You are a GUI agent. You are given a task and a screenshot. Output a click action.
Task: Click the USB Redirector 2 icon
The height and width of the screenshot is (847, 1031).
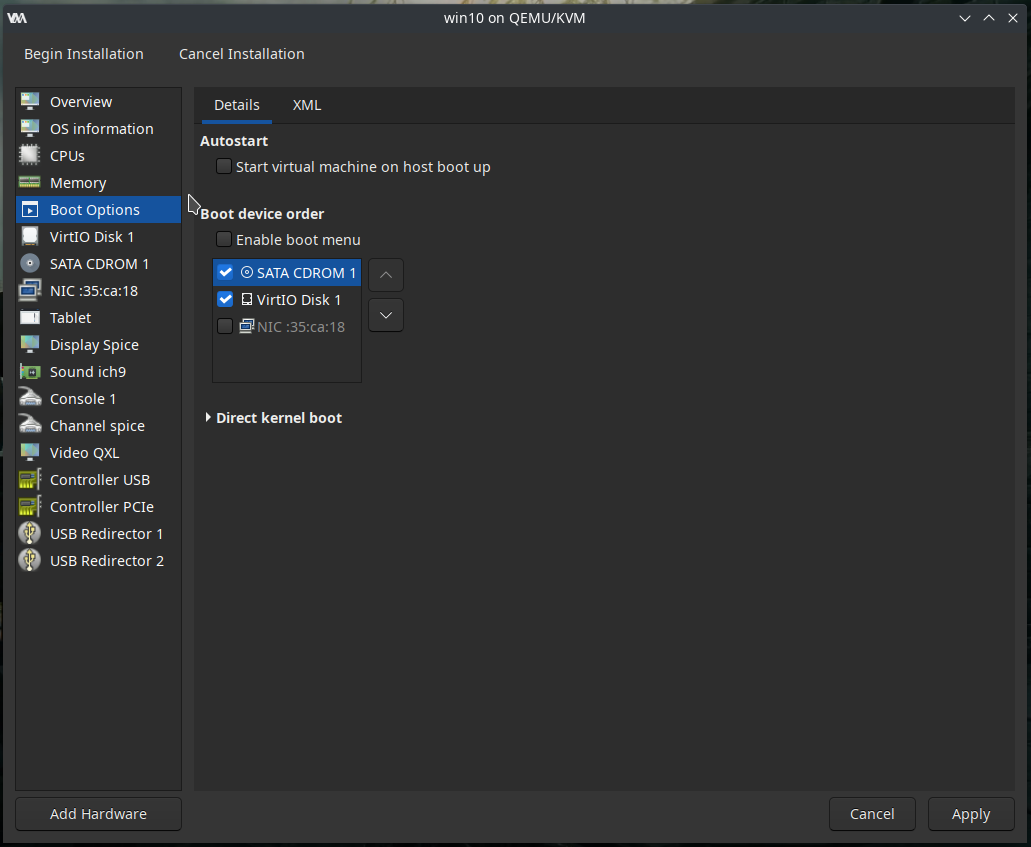pyautogui.click(x=30, y=561)
